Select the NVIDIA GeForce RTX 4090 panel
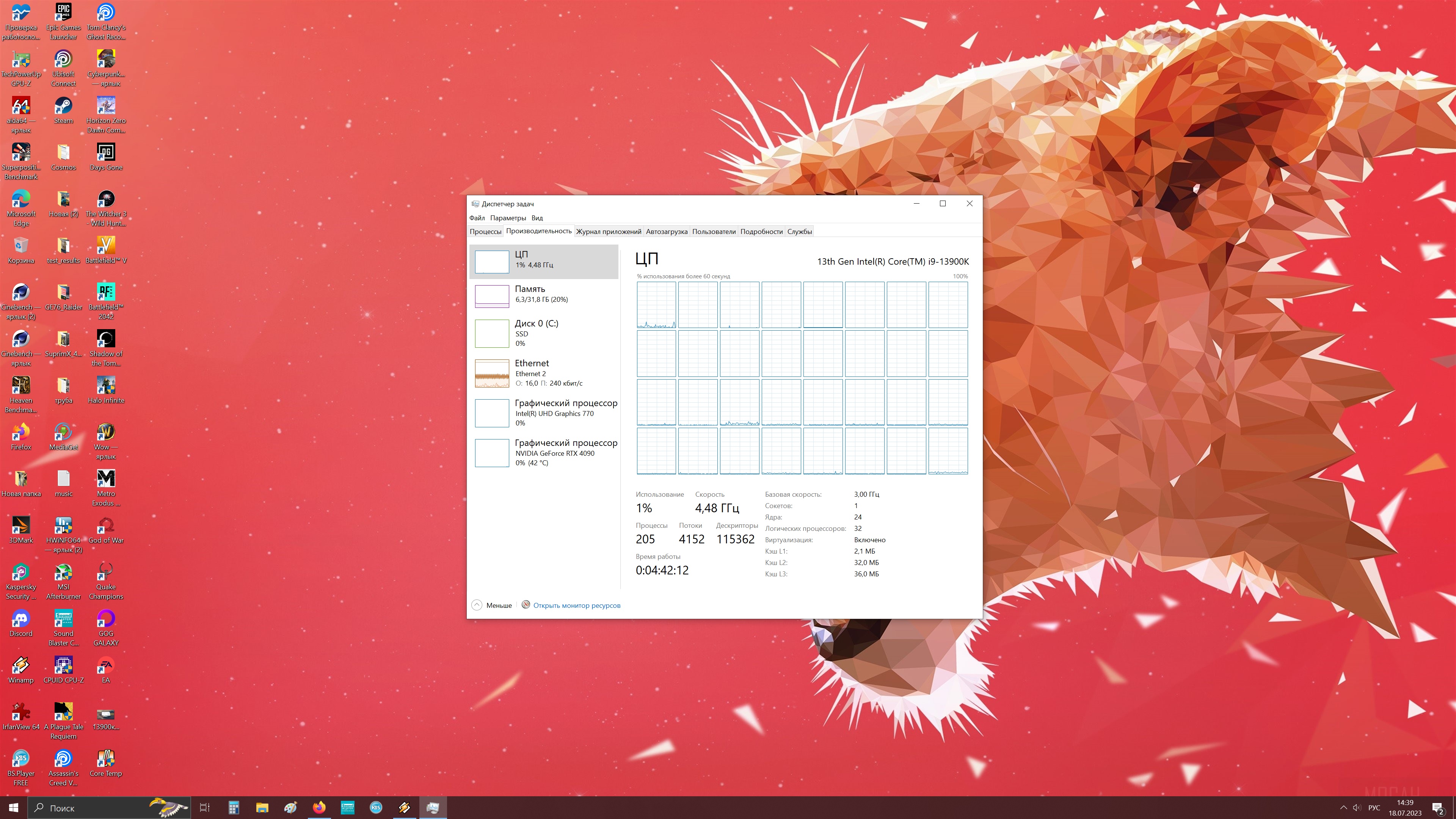Screen dimensions: 1456x819 (x=546, y=453)
